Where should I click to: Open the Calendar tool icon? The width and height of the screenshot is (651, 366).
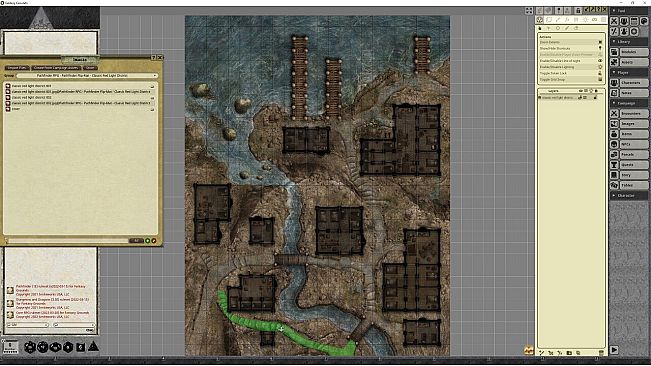coord(634,21)
